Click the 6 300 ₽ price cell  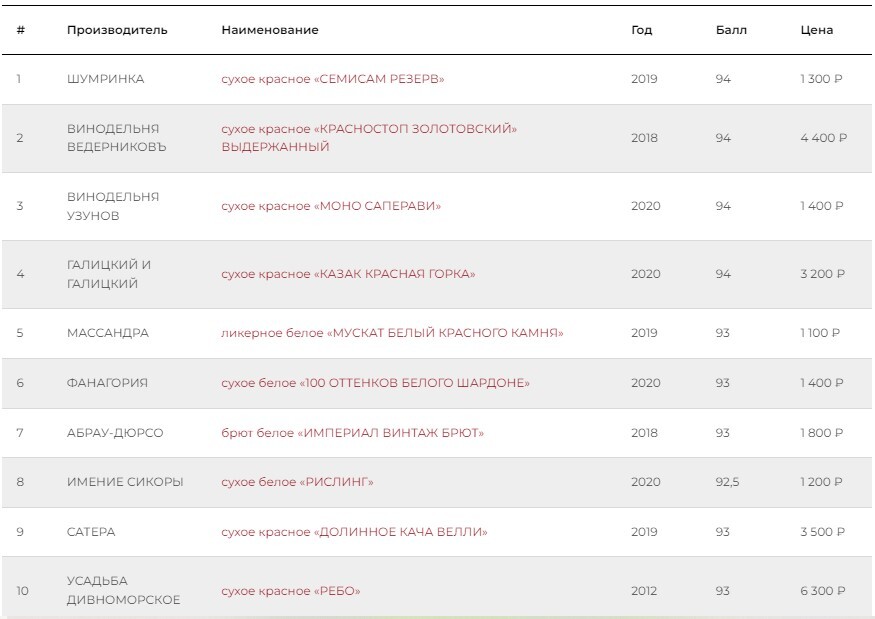823,591
